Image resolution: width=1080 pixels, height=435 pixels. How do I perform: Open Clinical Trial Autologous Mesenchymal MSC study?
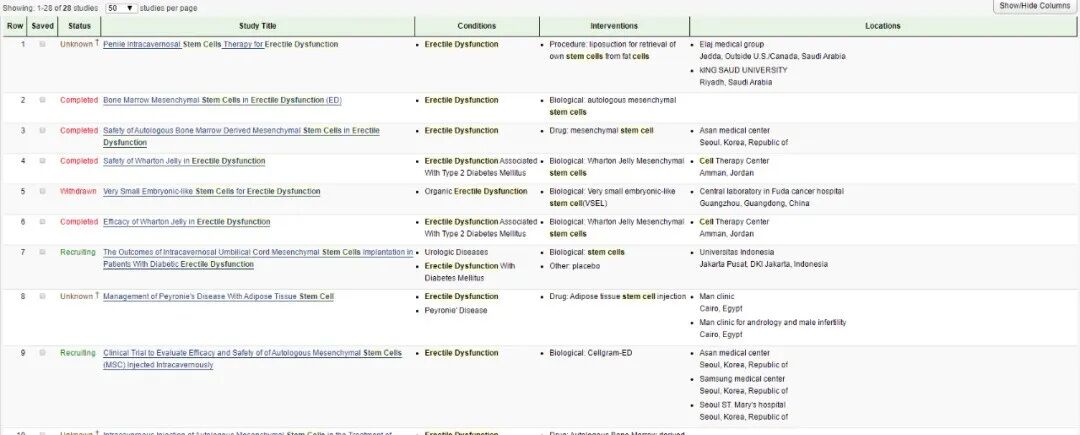[x=252, y=359]
